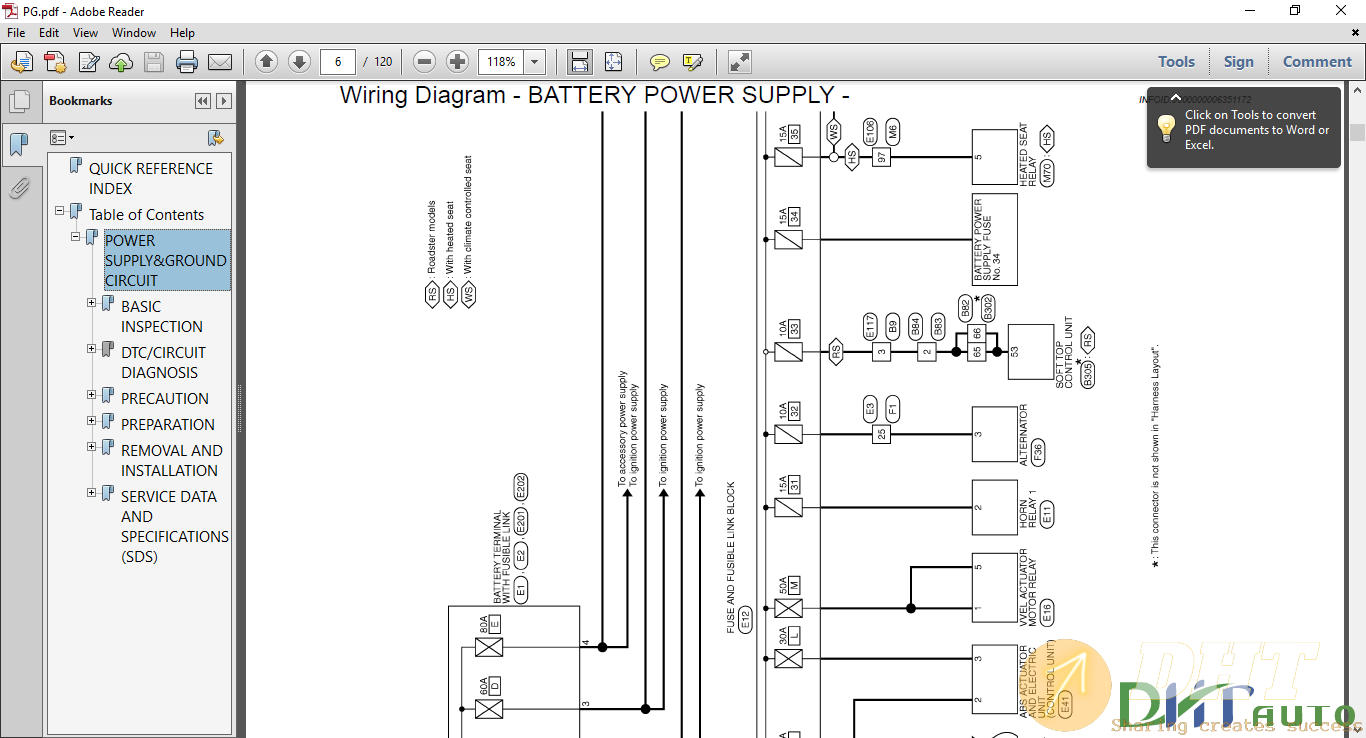Screen dimensions: 1366x738
Task: Select Table of Contents bookmark
Action: click(x=146, y=214)
